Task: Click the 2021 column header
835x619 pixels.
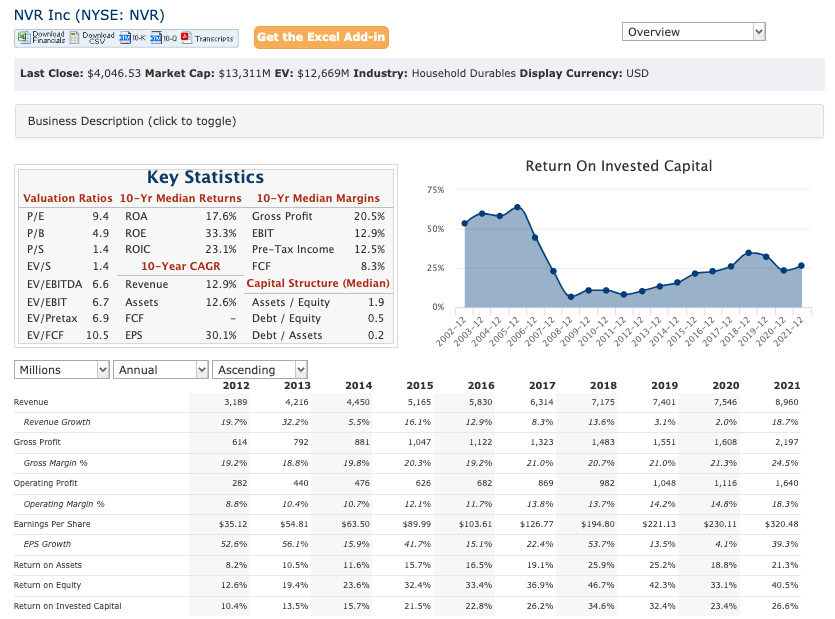Action: [787, 386]
